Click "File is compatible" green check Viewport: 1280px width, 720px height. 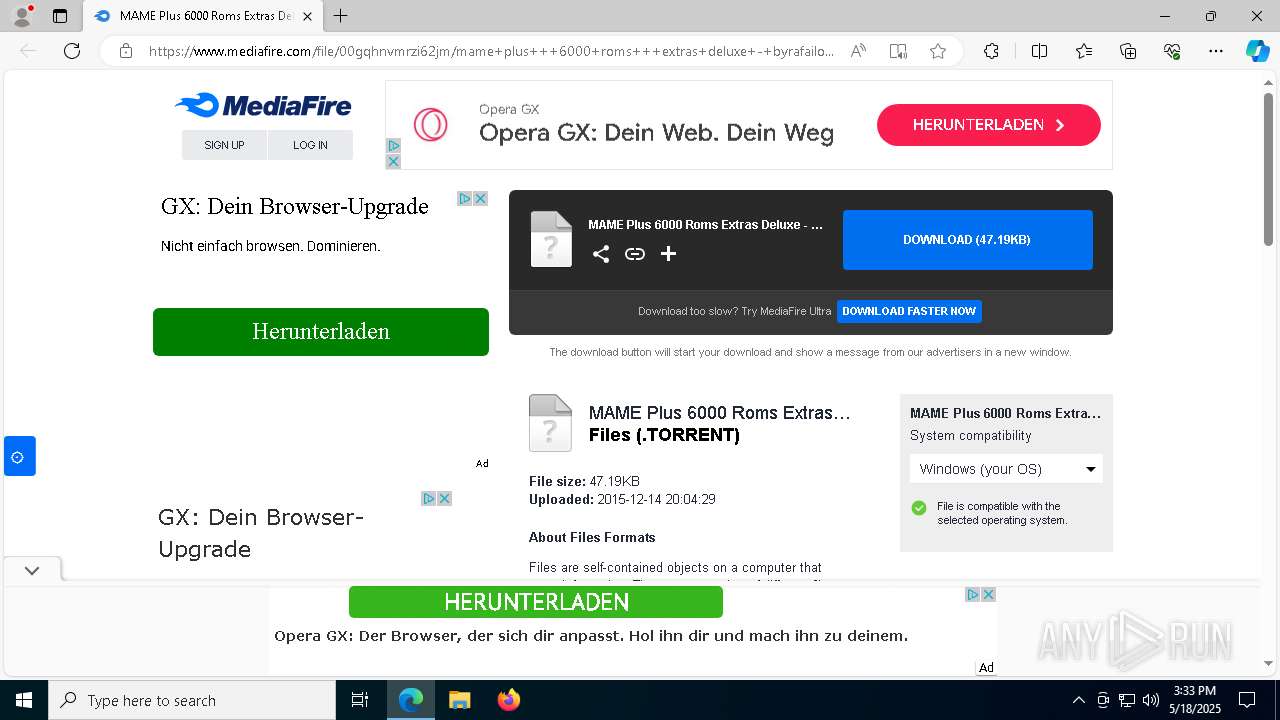(918, 507)
